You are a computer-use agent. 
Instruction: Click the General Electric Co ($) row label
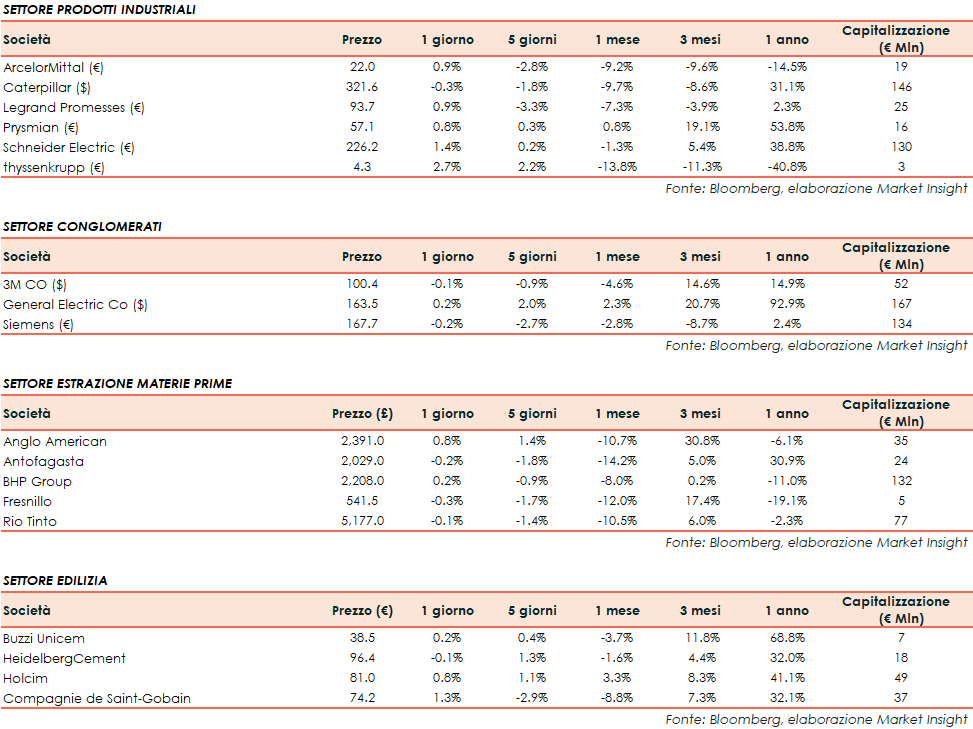(x=75, y=304)
